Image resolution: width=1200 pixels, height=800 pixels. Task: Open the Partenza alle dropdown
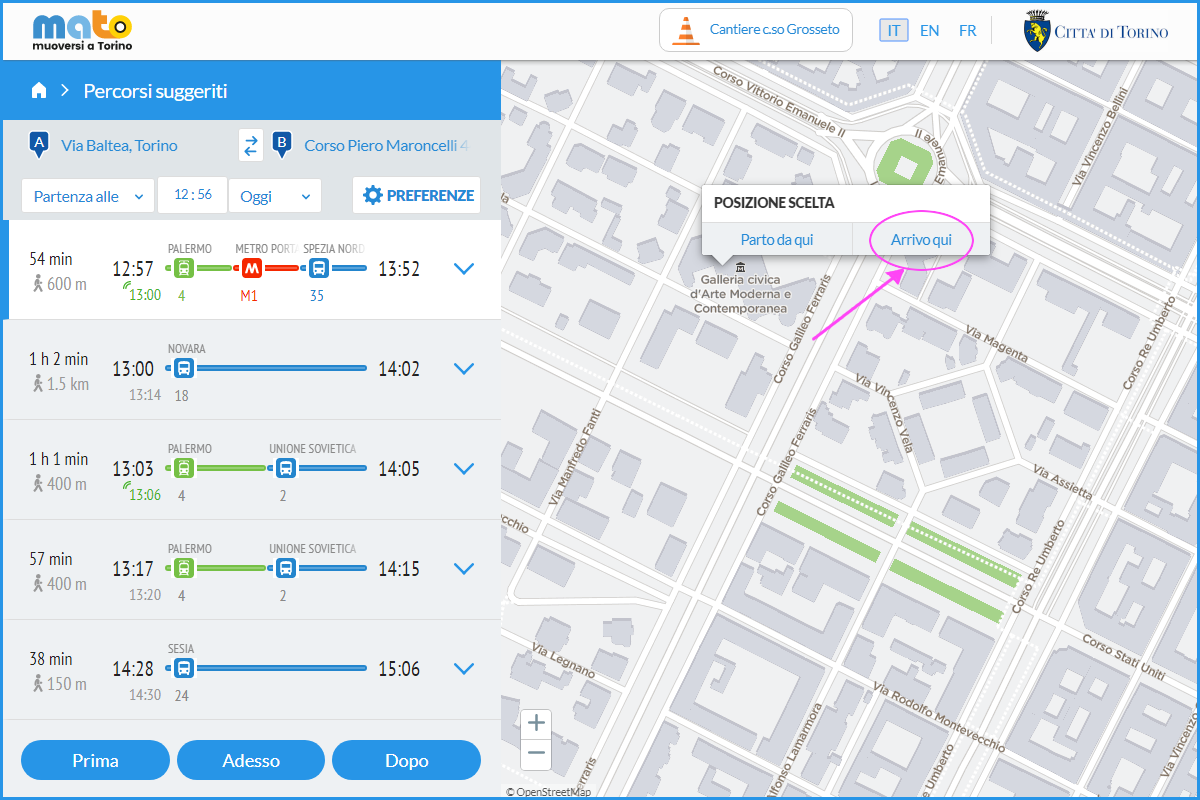88,196
